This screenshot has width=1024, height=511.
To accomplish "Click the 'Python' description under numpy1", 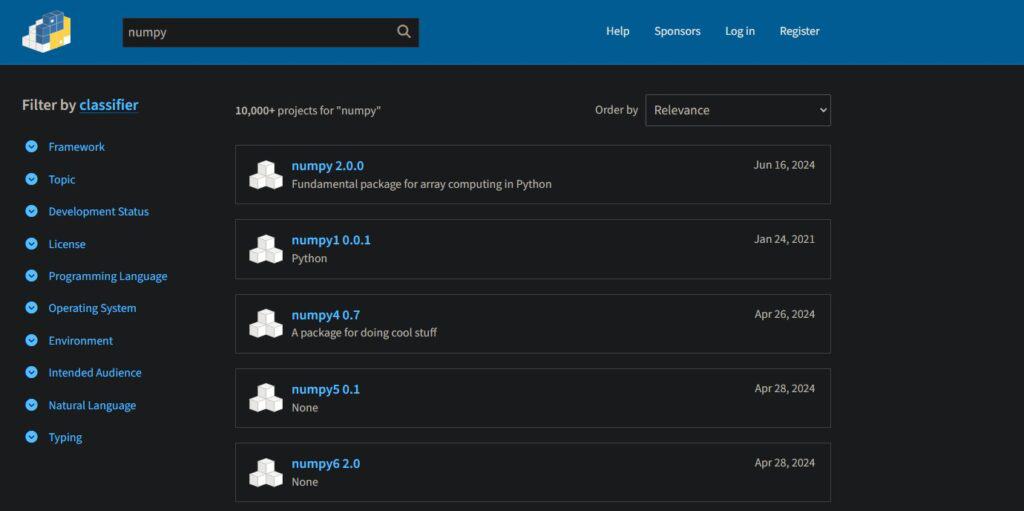I will coord(309,259).
